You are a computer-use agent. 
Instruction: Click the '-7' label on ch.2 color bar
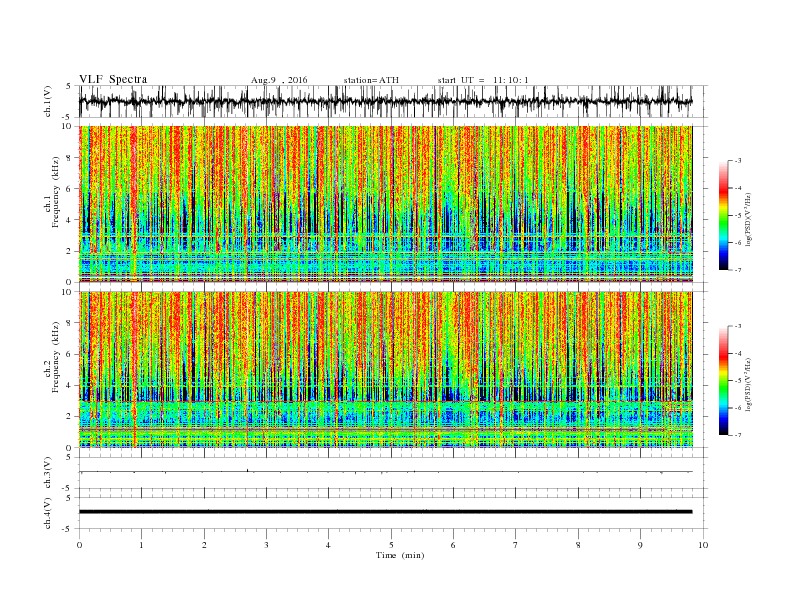(x=738, y=435)
